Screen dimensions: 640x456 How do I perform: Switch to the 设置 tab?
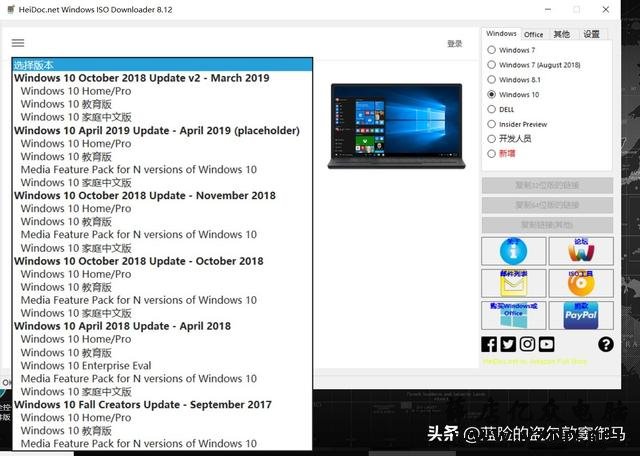[x=591, y=35]
